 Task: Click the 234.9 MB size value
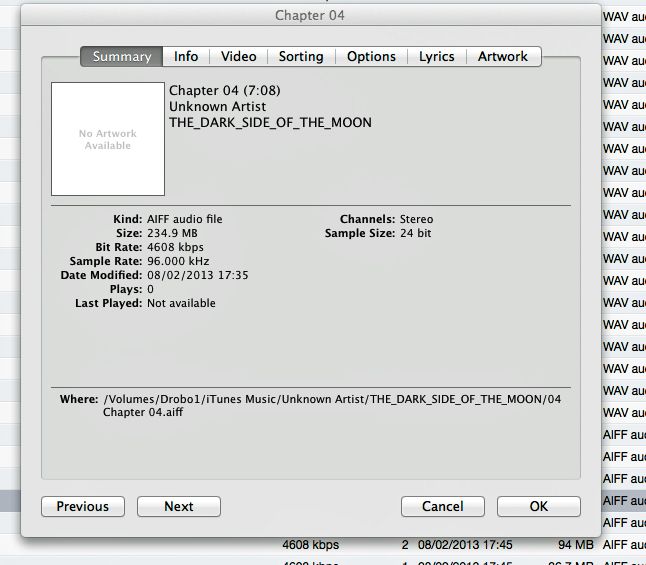click(172, 233)
